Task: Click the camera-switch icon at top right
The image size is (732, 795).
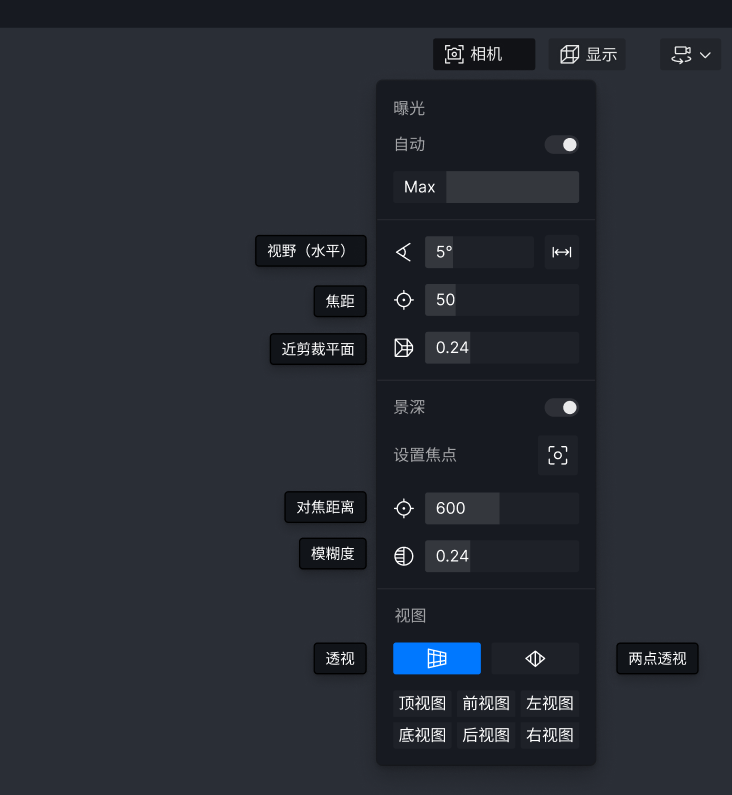Action: click(681, 54)
